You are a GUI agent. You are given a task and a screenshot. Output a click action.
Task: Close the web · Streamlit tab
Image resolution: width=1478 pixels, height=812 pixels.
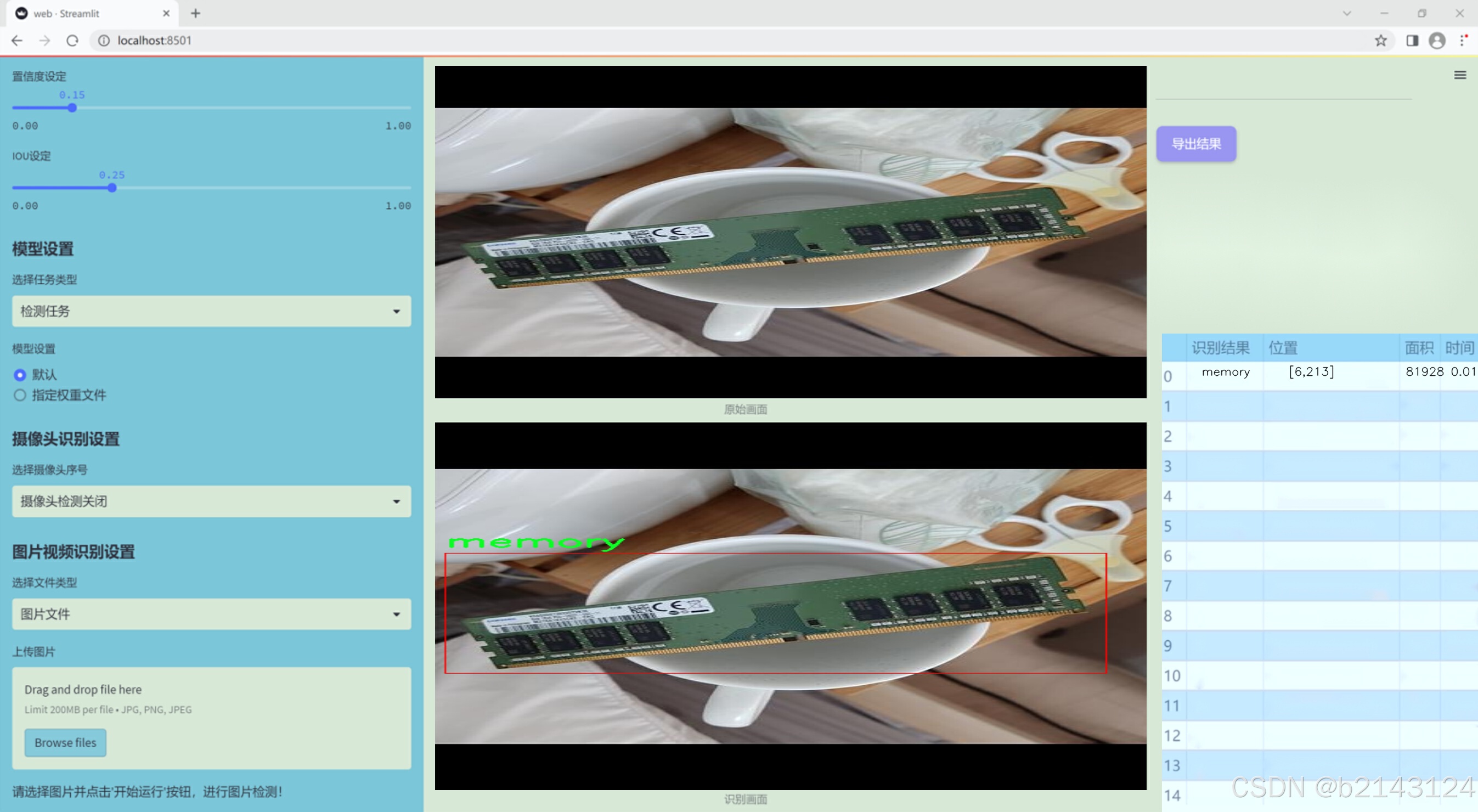[x=166, y=13]
